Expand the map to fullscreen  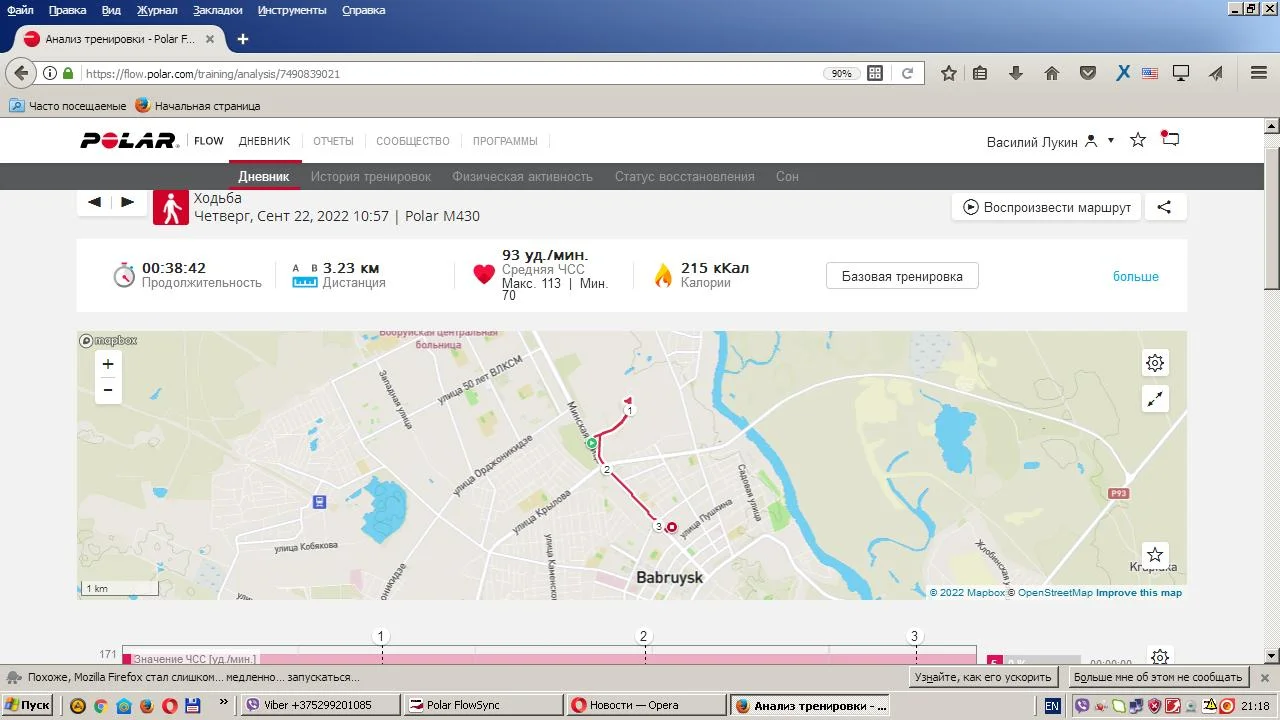[1155, 399]
